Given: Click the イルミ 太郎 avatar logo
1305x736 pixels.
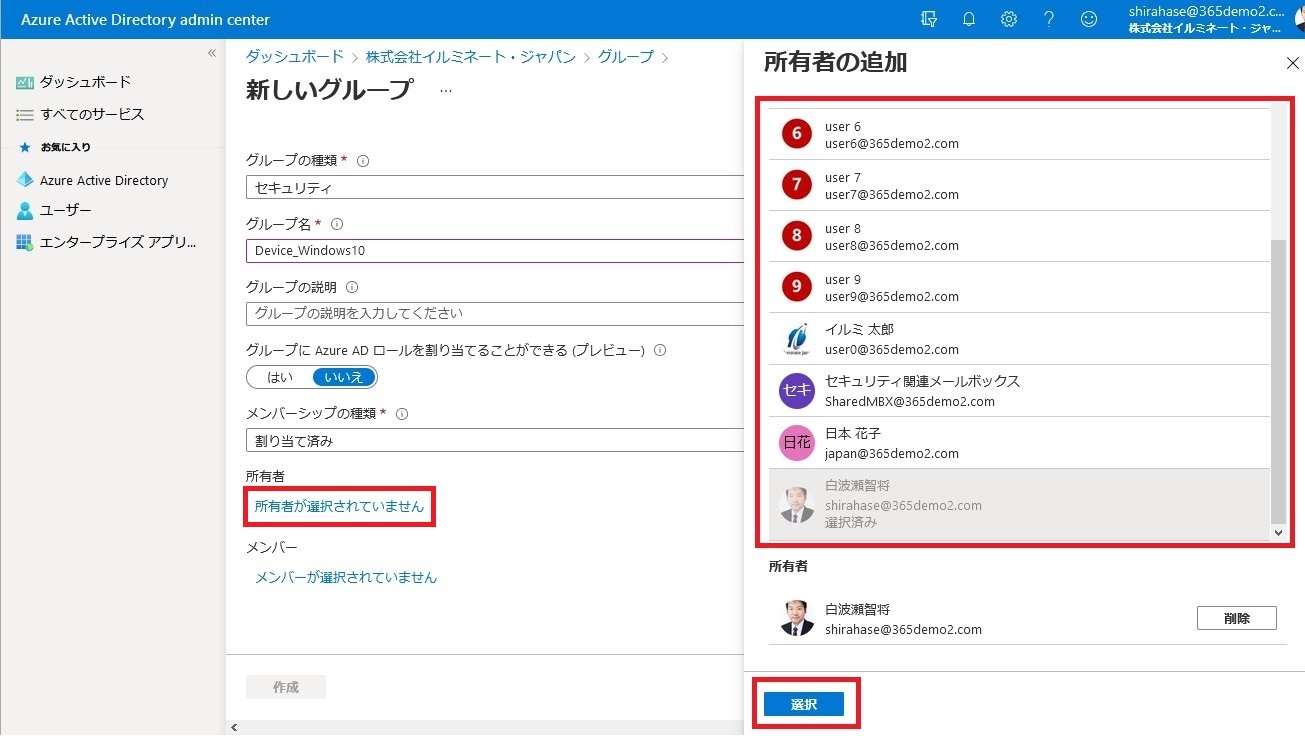Looking at the screenshot, I should point(797,339).
